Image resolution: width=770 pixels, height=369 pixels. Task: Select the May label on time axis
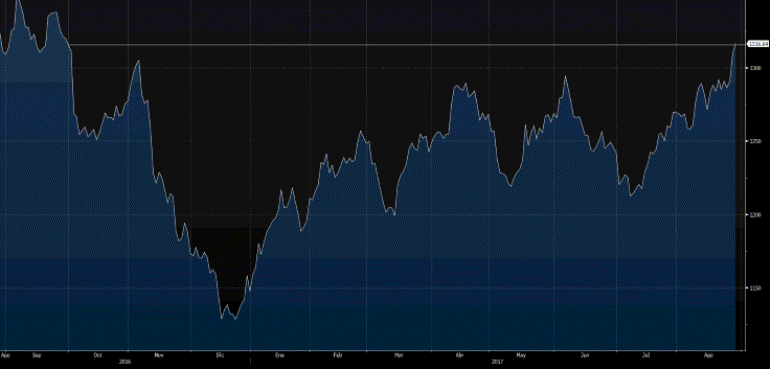(521, 354)
